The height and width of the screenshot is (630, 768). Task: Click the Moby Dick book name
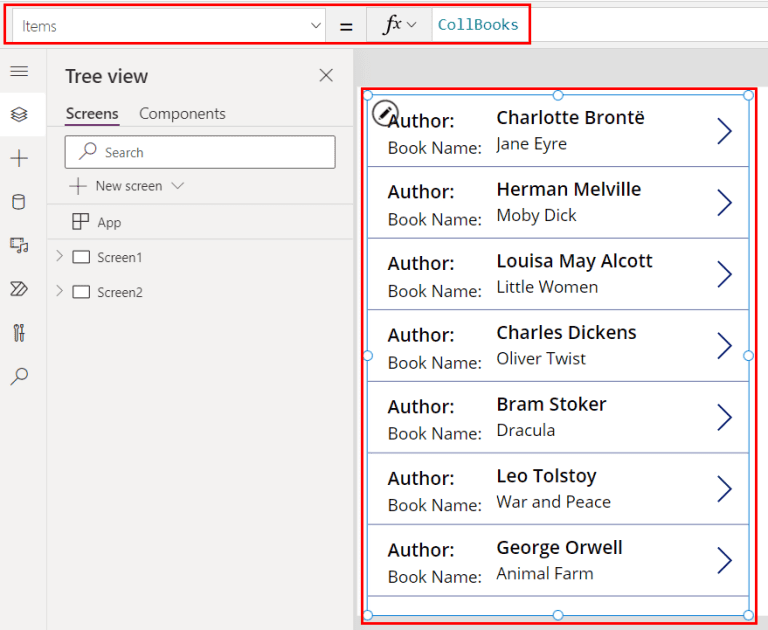(536, 215)
